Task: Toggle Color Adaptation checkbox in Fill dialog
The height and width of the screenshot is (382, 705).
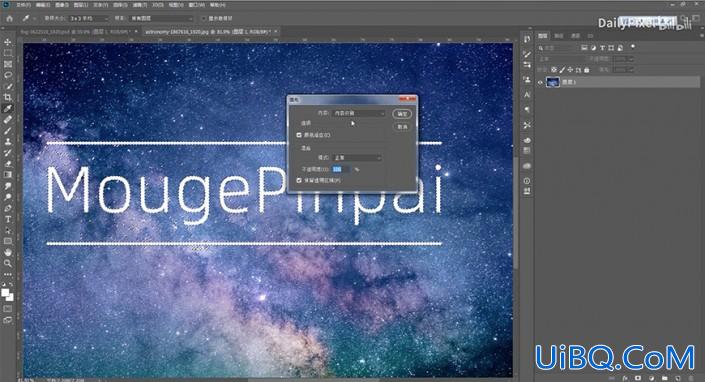Action: point(299,135)
